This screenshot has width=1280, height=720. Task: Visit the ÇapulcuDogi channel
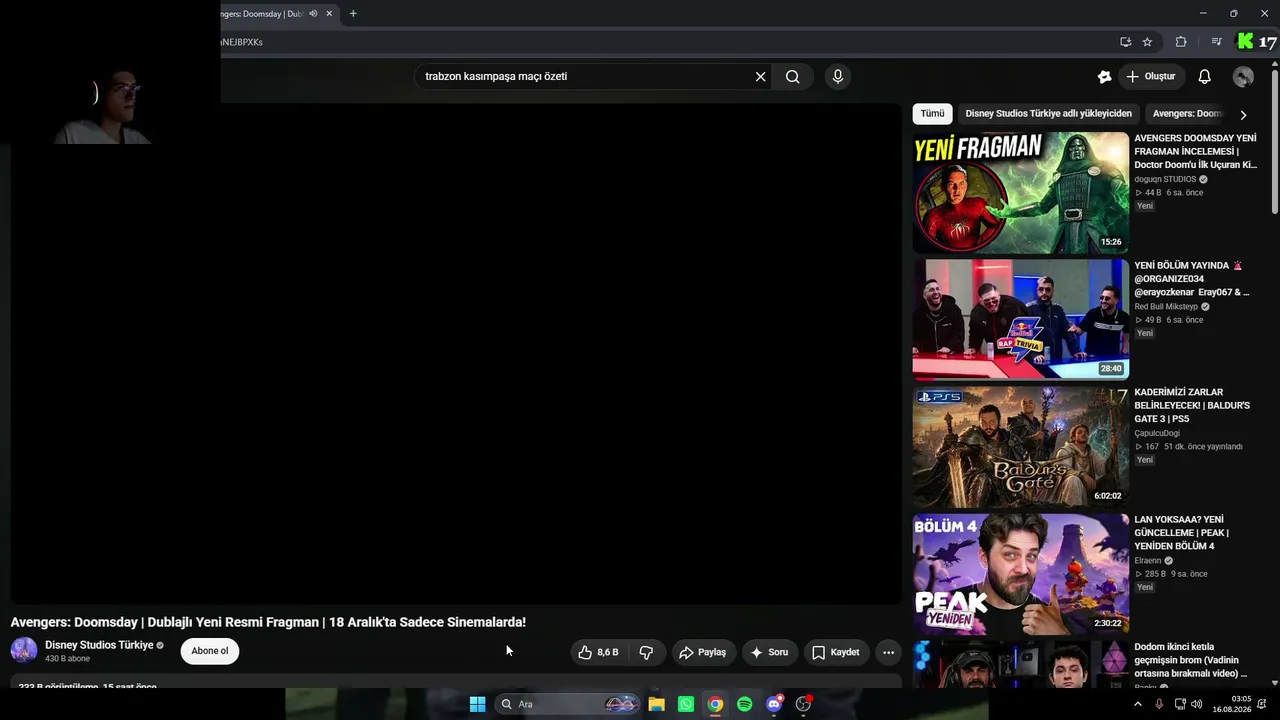pos(1157,434)
